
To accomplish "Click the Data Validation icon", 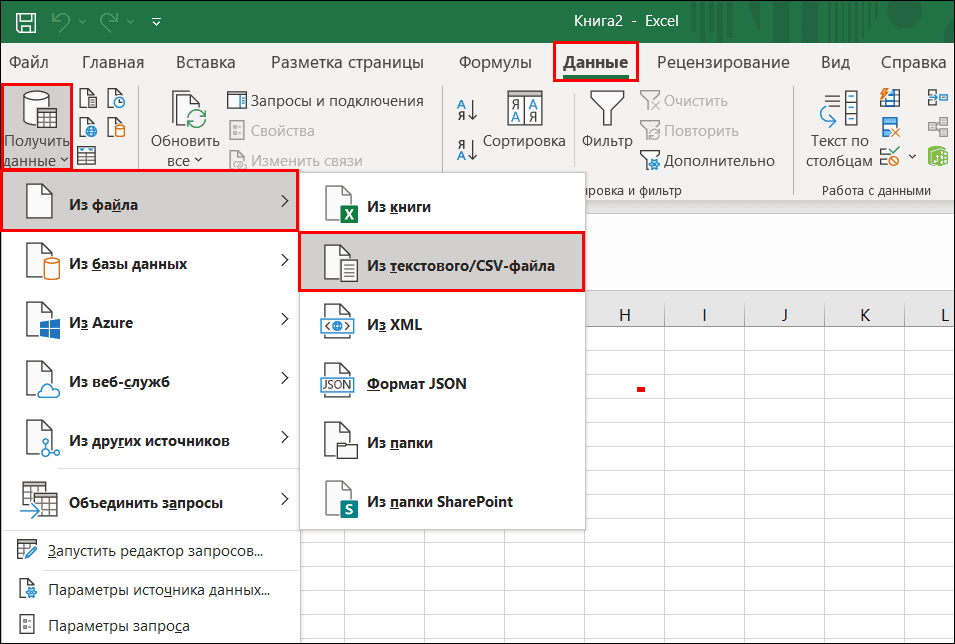I will point(890,157).
